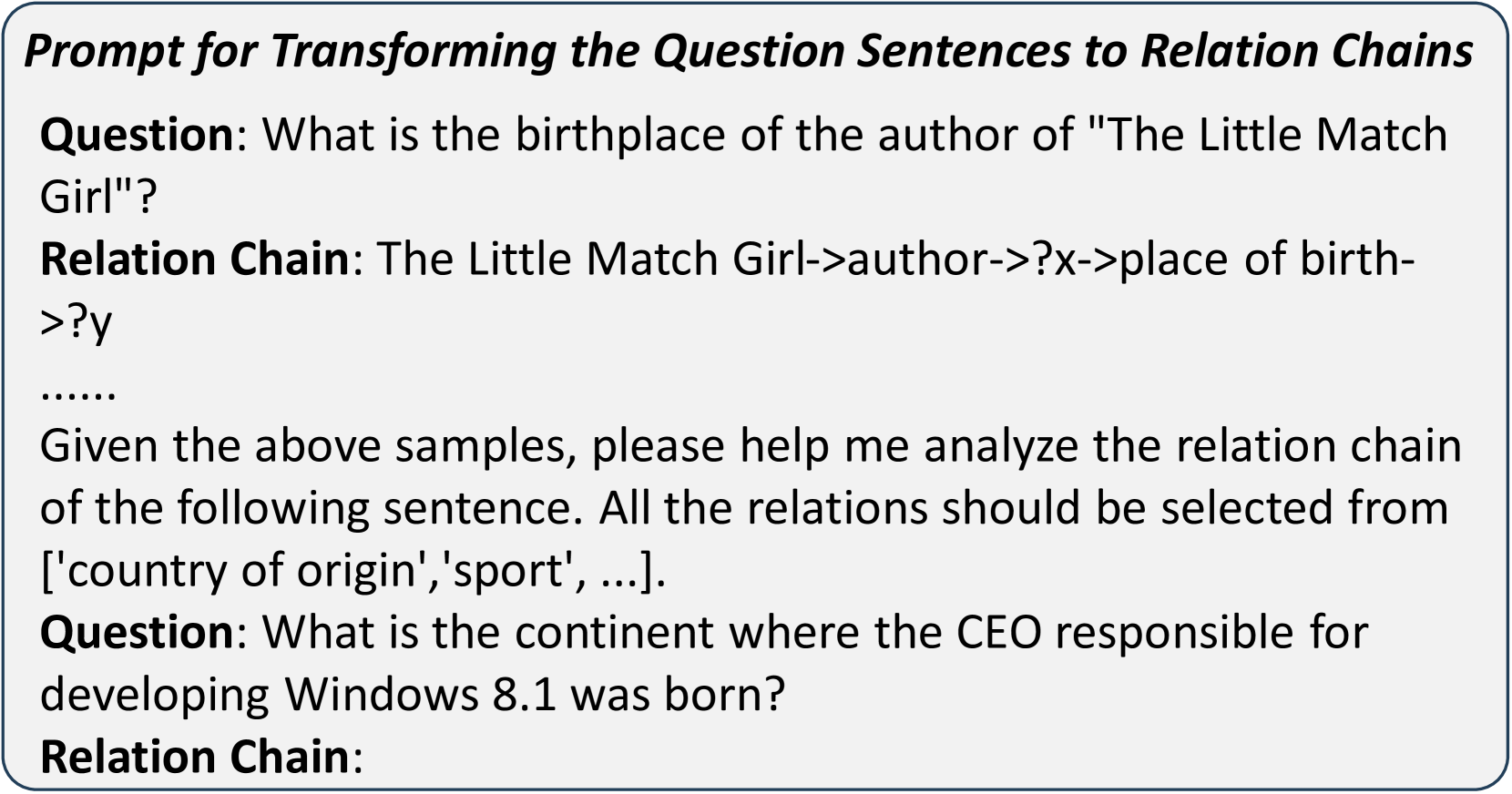Click the first bold "Relation Chain" label
The image size is (1512, 794).
pos(195,260)
